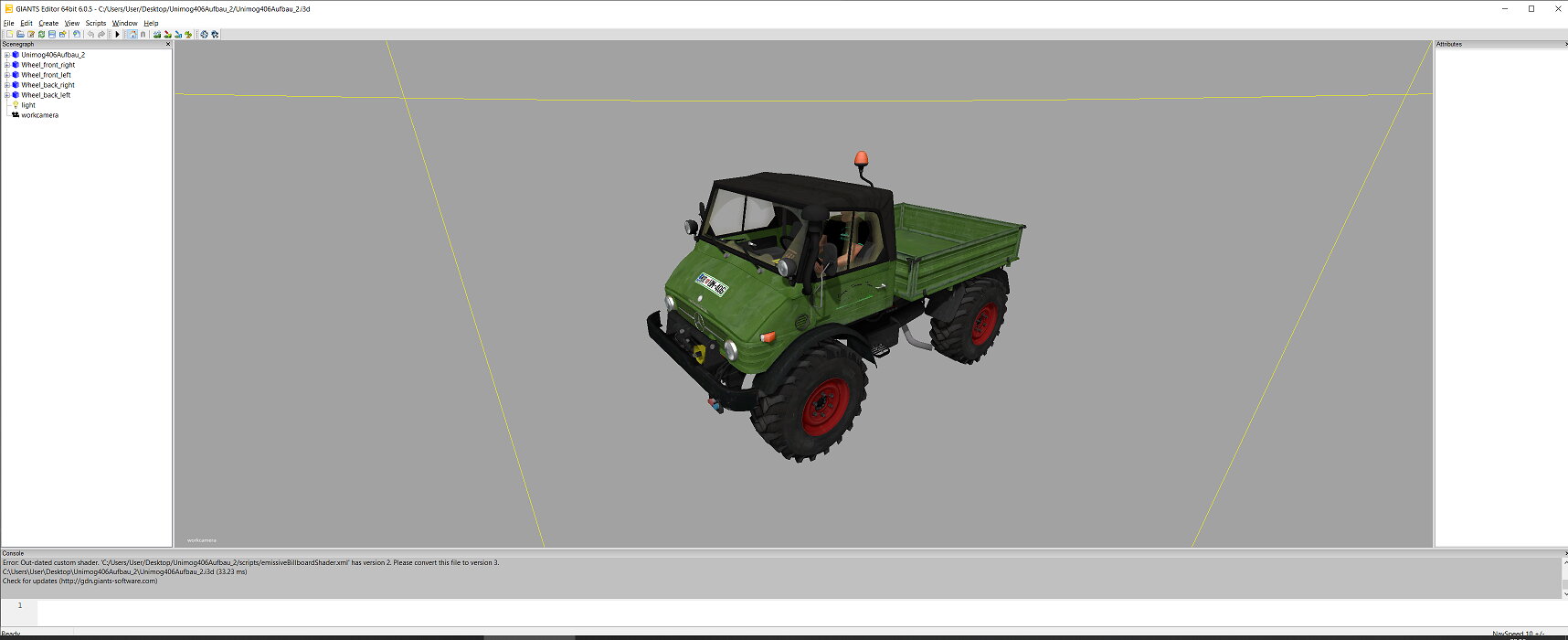Click the New file toolbar icon
Image resolution: width=1568 pixels, height=640 pixels.
(x=10, y=35)
